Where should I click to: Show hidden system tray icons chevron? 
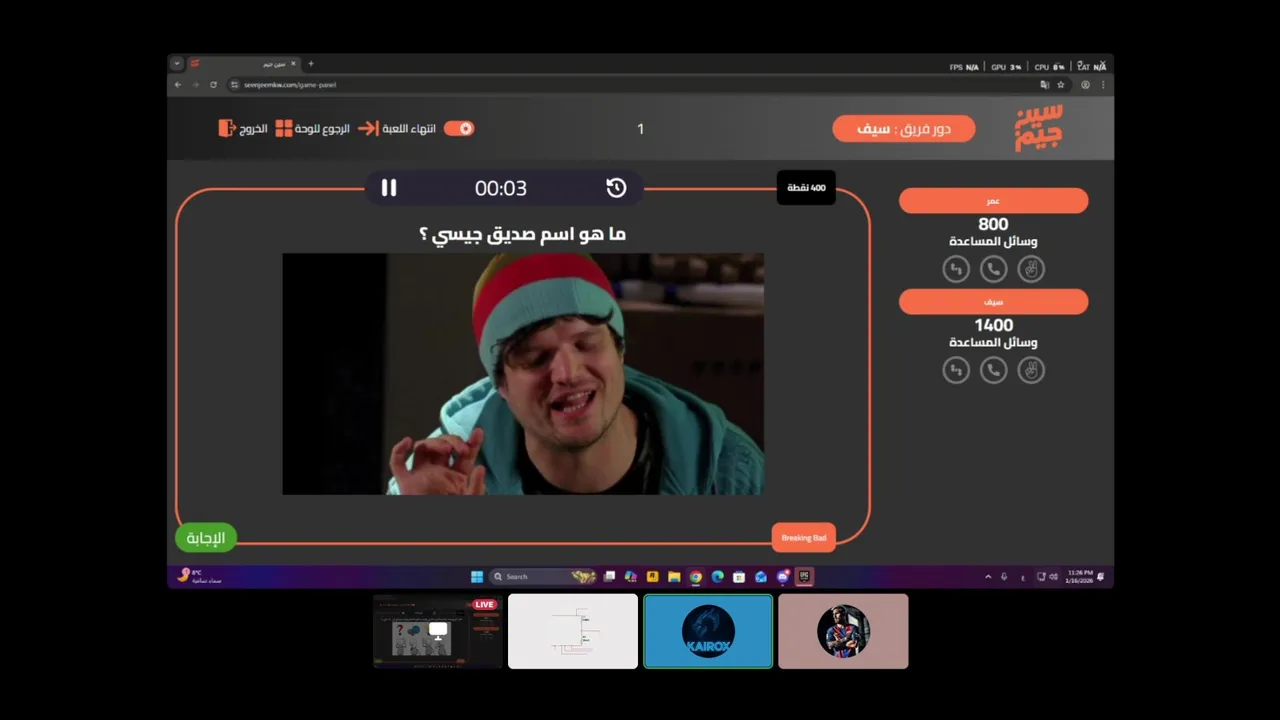988,577
